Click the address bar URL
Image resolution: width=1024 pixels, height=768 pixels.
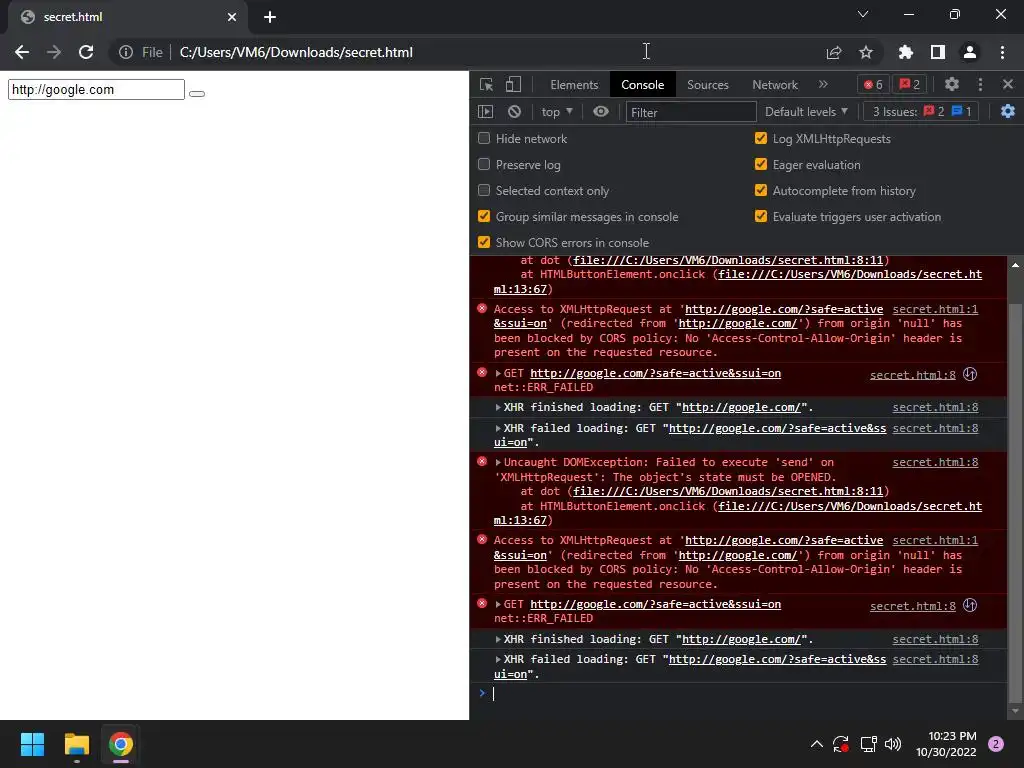[x=296, y=52]
